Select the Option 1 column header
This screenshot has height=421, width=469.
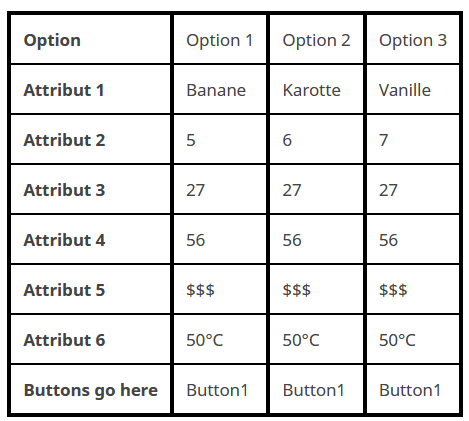tap(220, 40)
